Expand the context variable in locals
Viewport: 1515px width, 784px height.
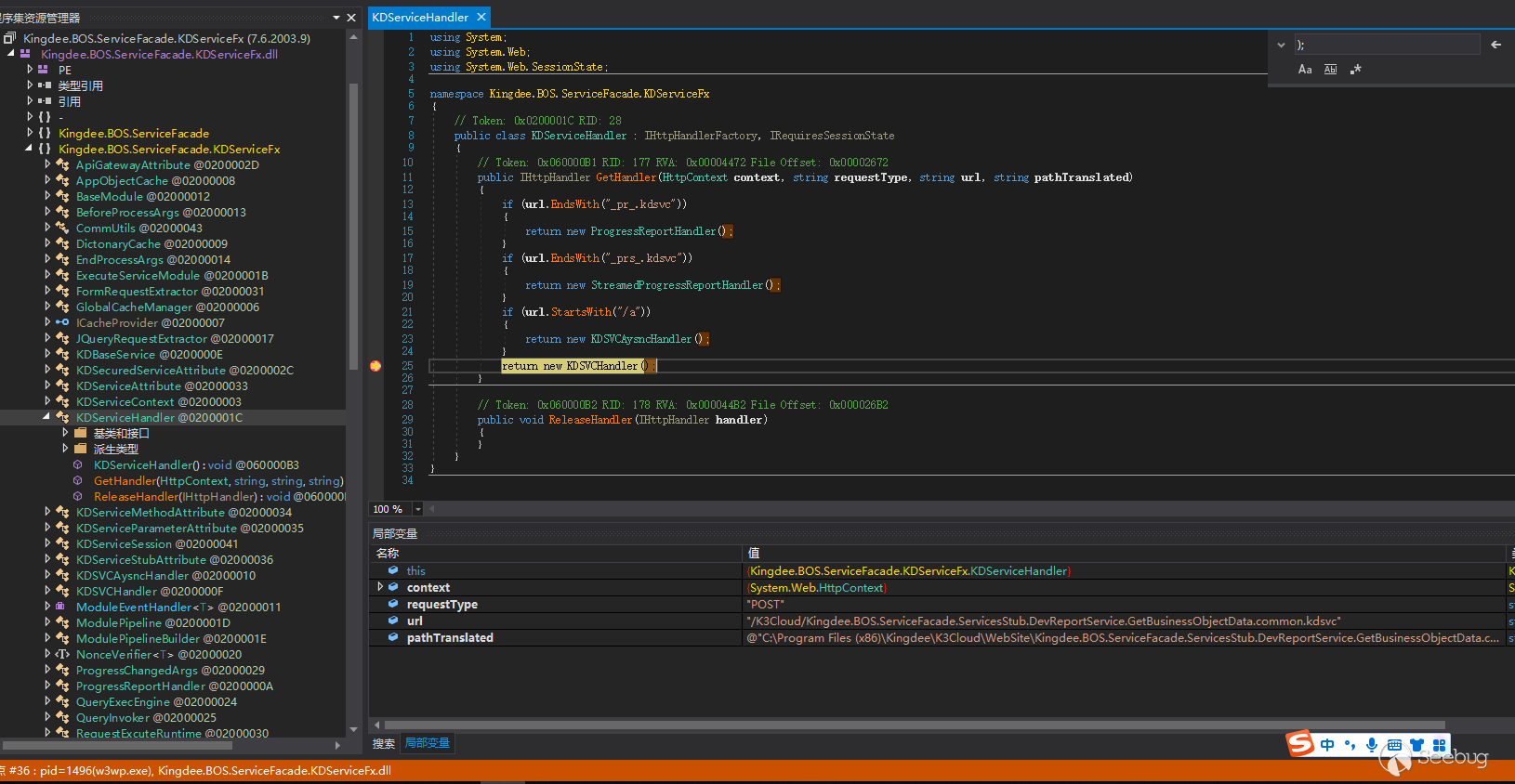tap(379, 587)
